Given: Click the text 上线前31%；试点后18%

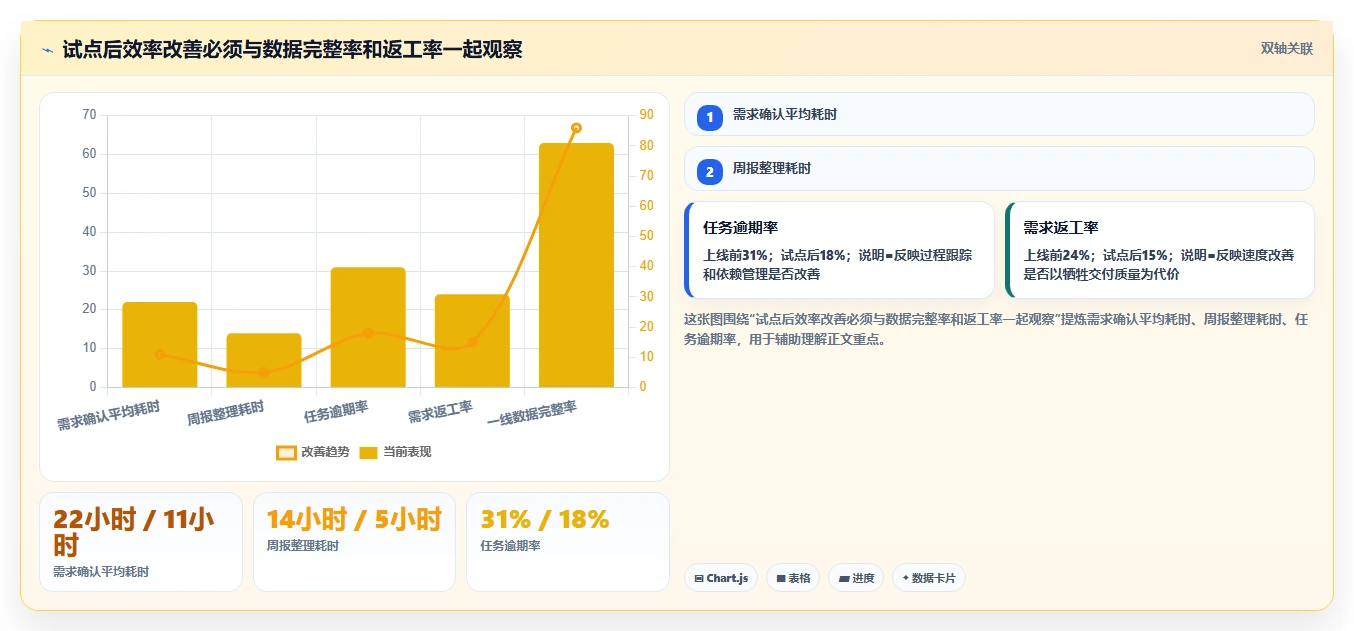Looking at the screenshot, I should point(775,255).
